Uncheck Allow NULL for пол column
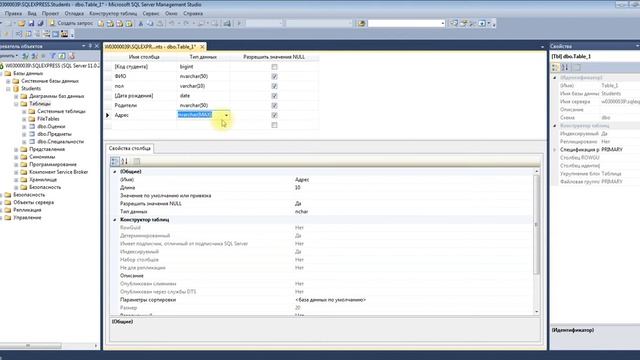 pyautogui.click(x=274, y=86)
